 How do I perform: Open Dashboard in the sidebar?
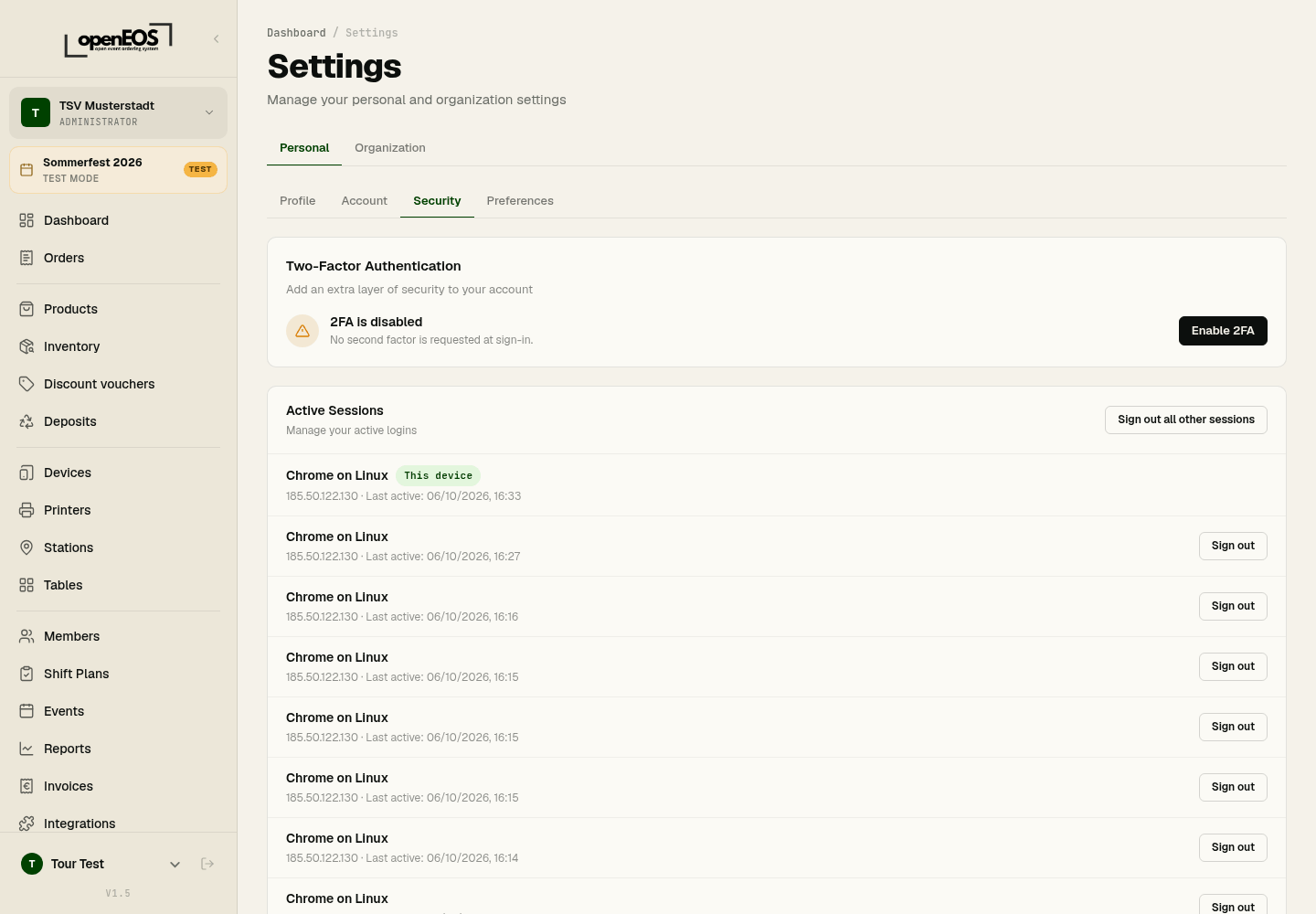tap(118, 220)
